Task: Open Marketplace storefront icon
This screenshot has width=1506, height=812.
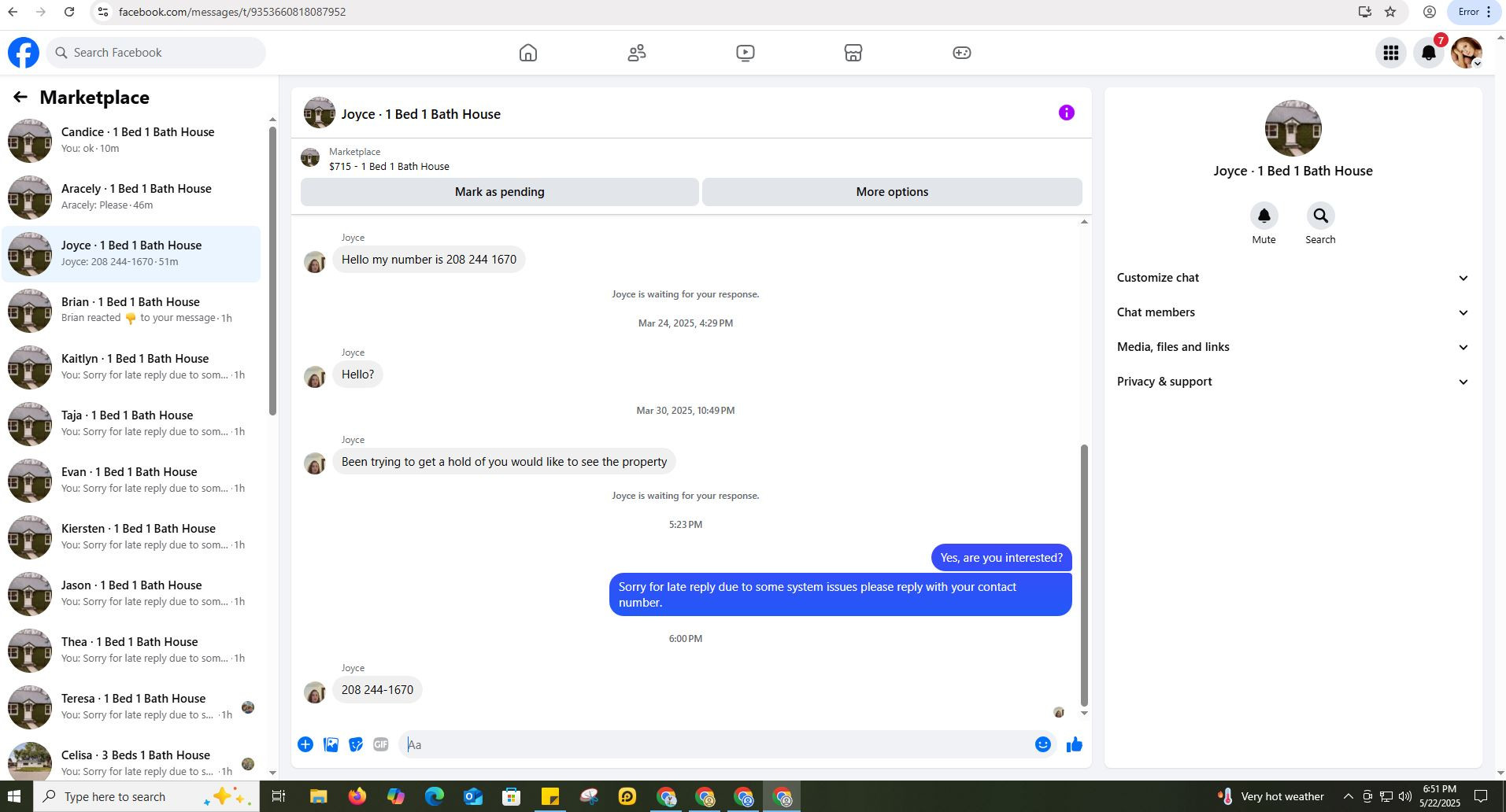Action: click(x=853, y=53)
